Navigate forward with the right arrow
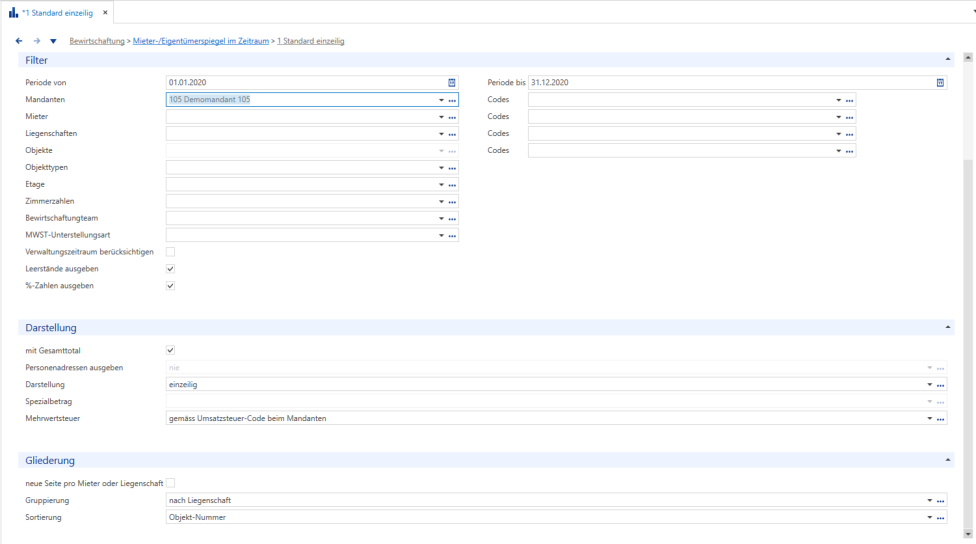Screen dimensions: 976x544 tap(37, 41)
